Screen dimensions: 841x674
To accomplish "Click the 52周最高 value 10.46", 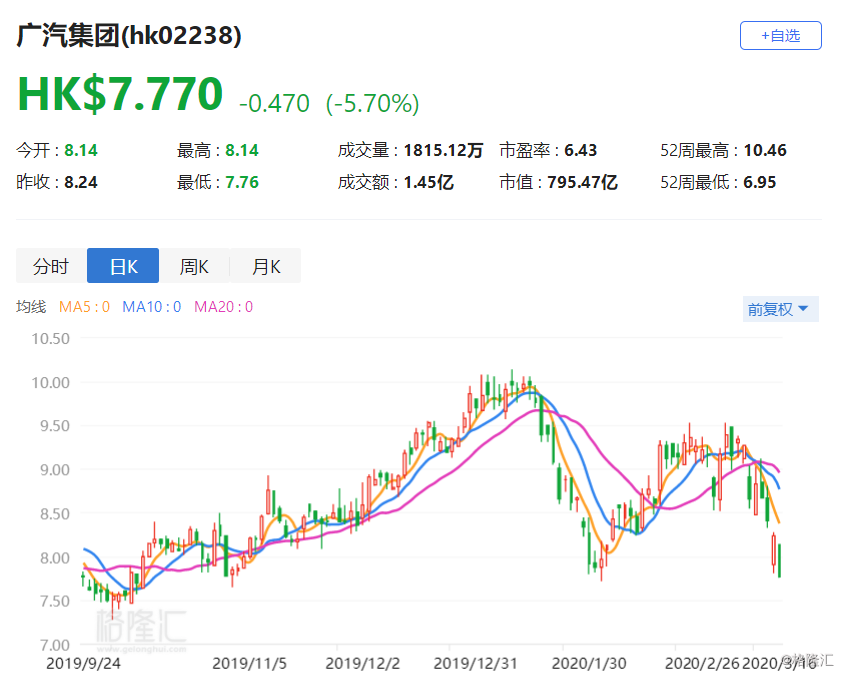I will point(765,150).
